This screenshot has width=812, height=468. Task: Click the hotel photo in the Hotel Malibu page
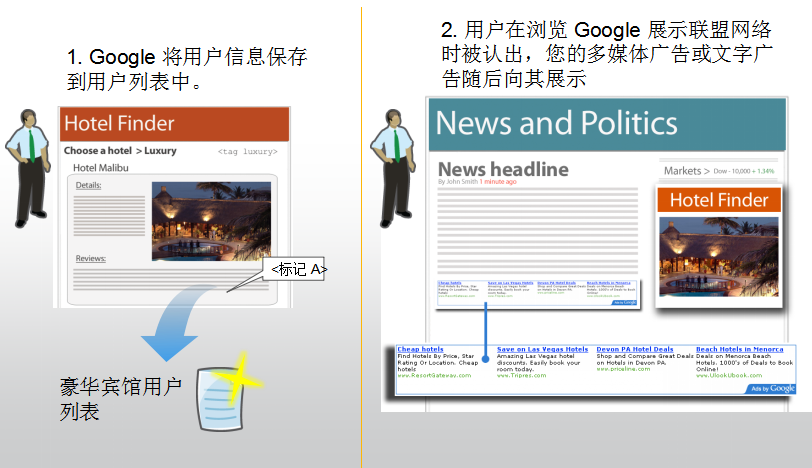pos(211,221)
